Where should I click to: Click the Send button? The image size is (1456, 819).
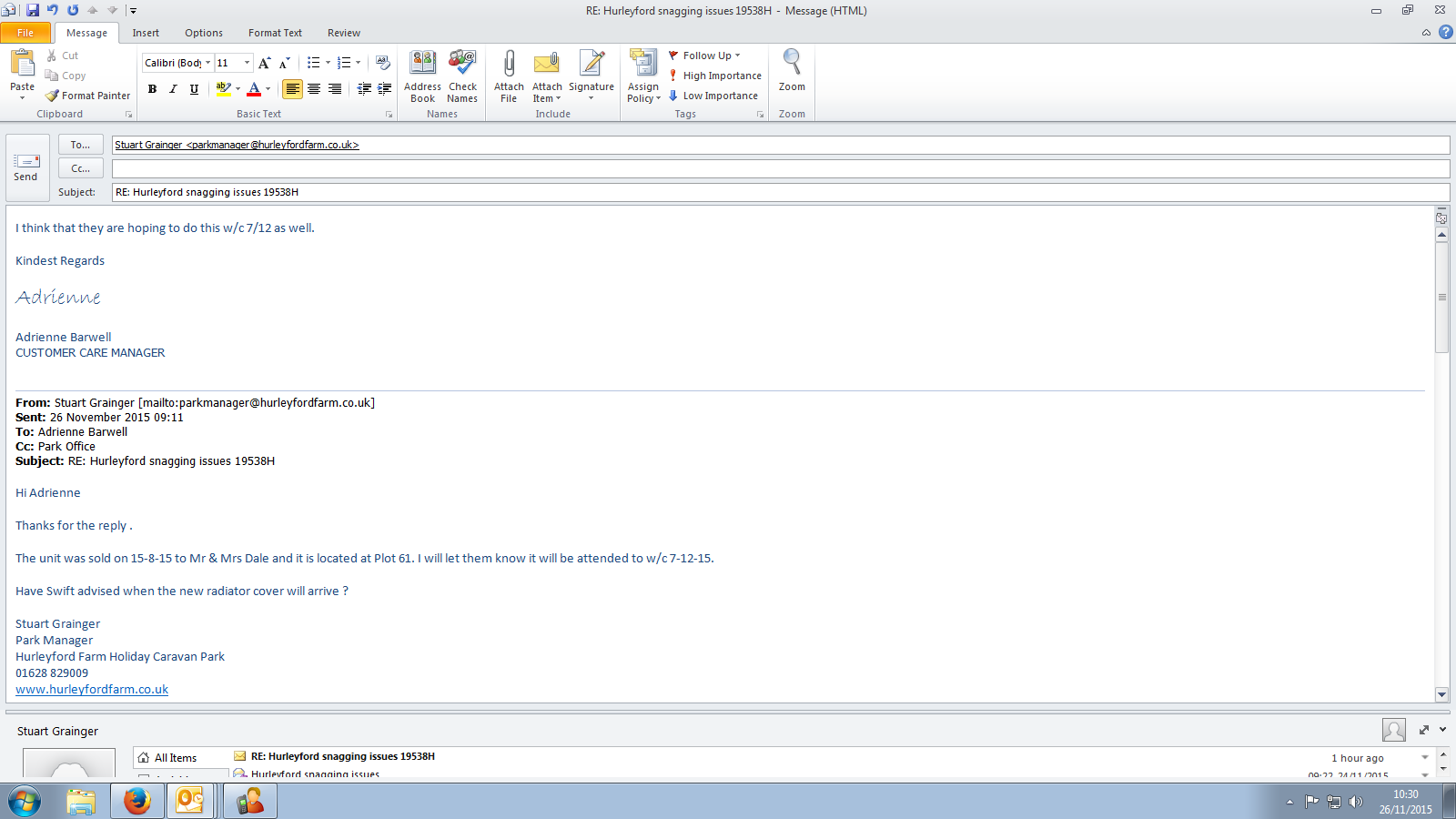click(26, 168)
